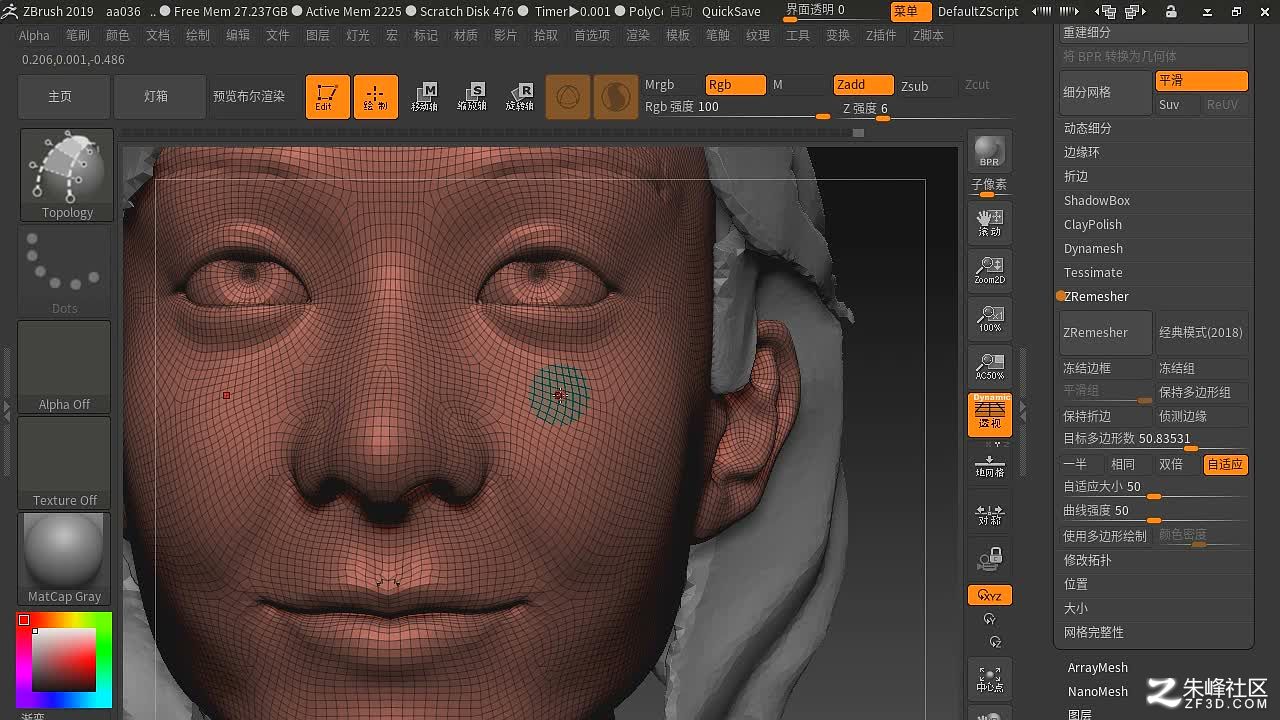Viewport: 1280px width, 720px height.
Task: Select Z-axis rotation icon
Action: [994, 642]
